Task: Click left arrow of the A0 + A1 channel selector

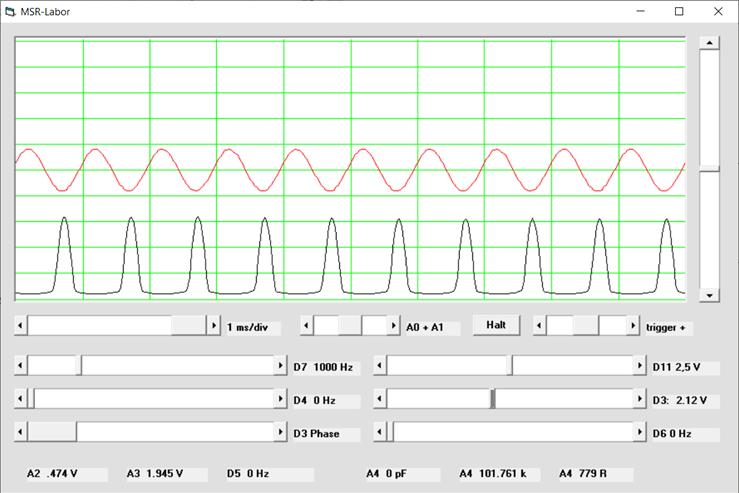Action: (307, 326)
